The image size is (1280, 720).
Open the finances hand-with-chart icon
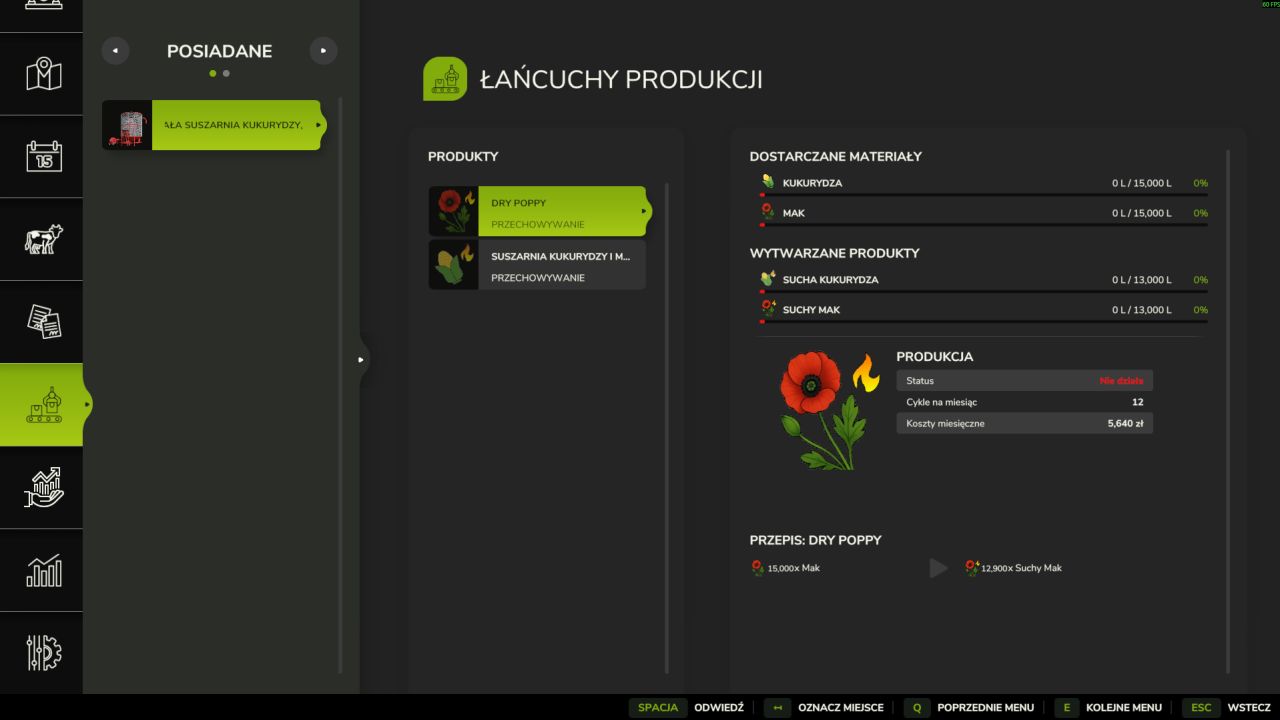tap(42, 487)
